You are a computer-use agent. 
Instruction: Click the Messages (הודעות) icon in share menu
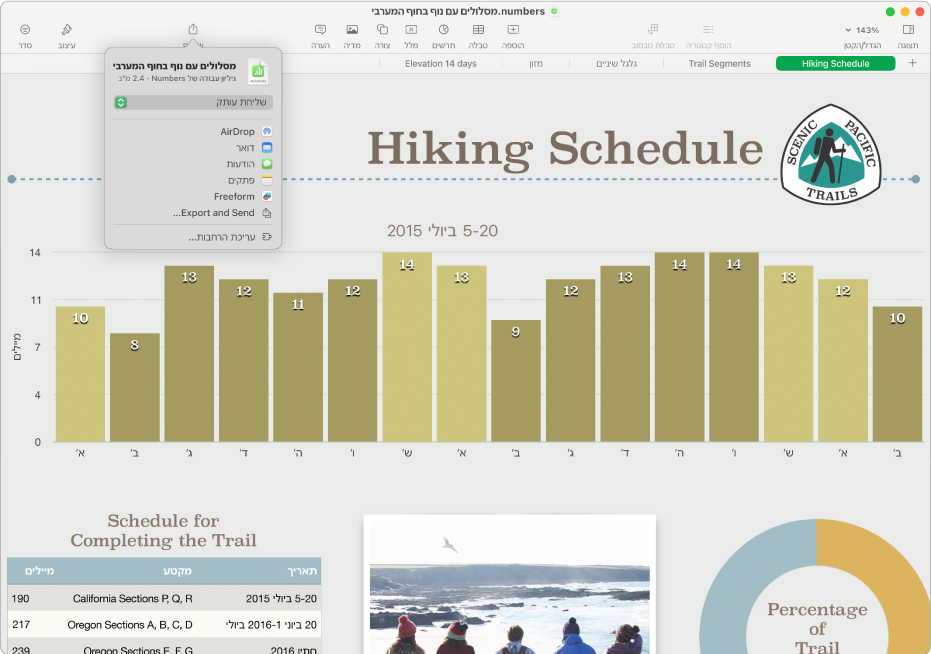point(267,164)
